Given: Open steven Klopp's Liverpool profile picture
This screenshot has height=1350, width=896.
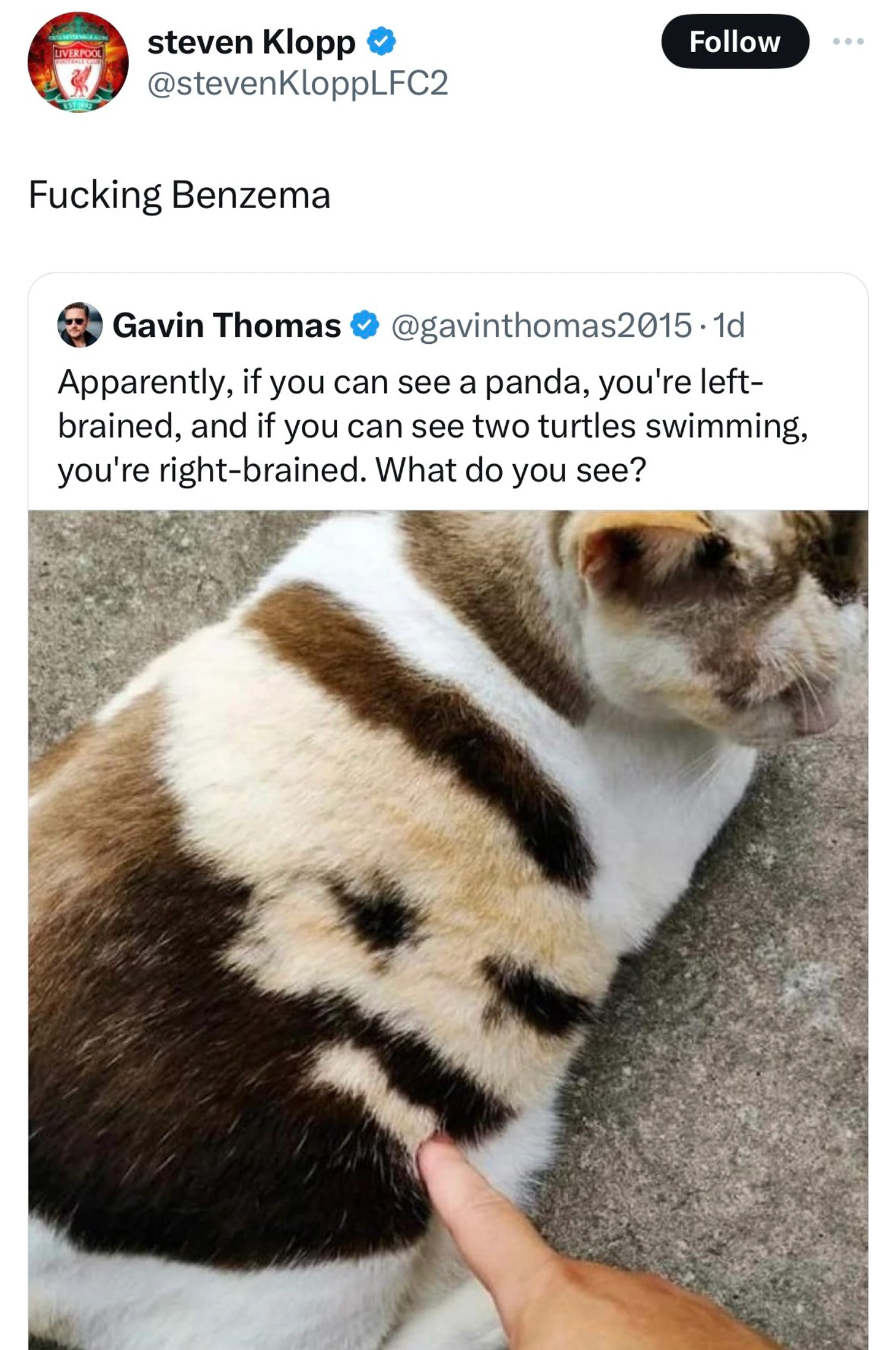Looking at the screenshot, I should (x=78, y=61).
